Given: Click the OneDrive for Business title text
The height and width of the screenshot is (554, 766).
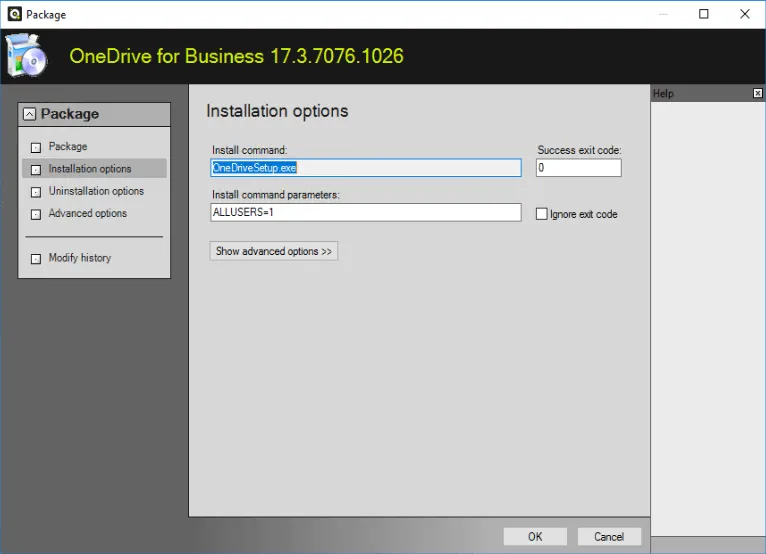Looking at the screenshot, I should (236, 56).
